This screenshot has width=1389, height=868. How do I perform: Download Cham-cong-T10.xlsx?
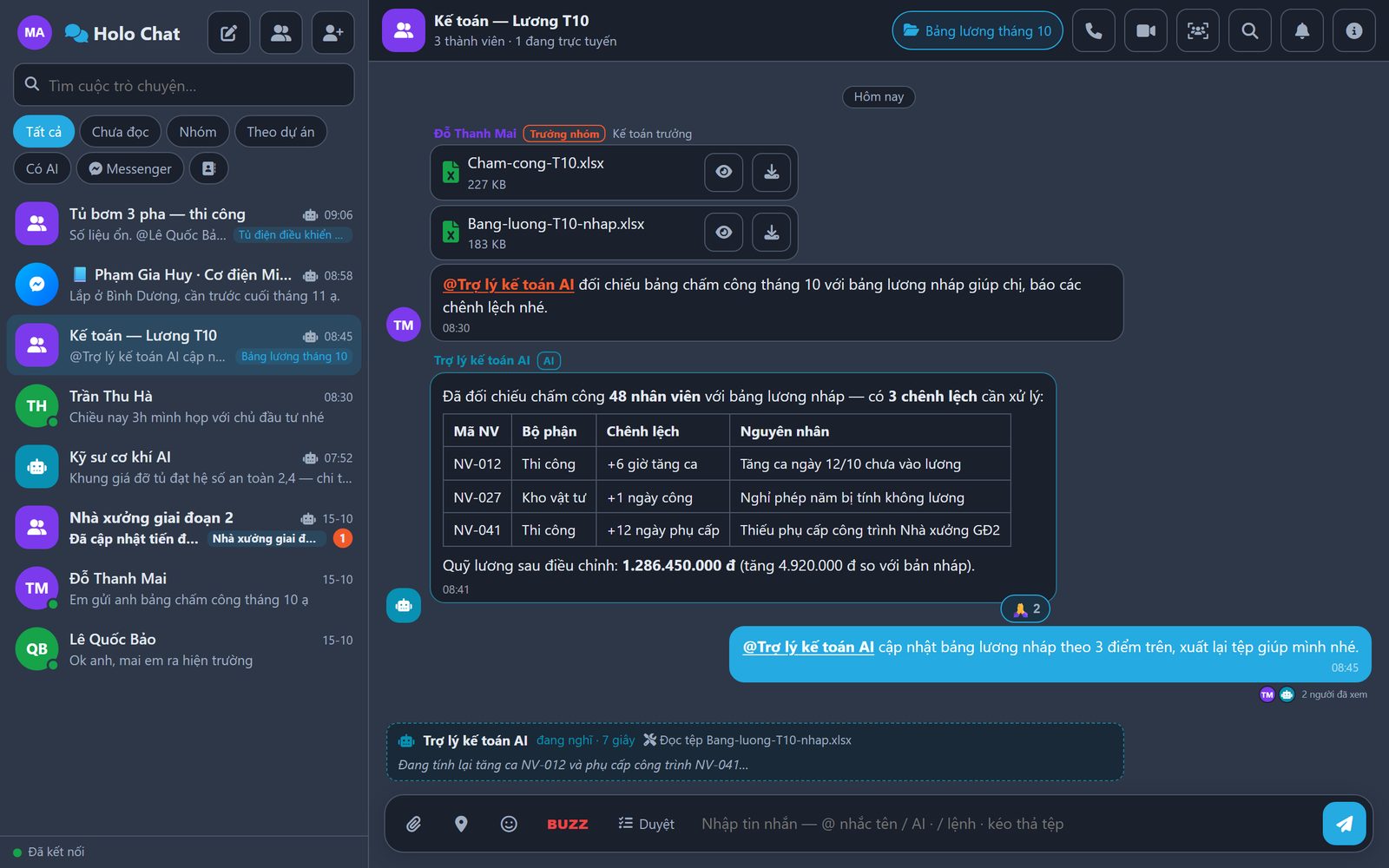click(x=772, y=172)
